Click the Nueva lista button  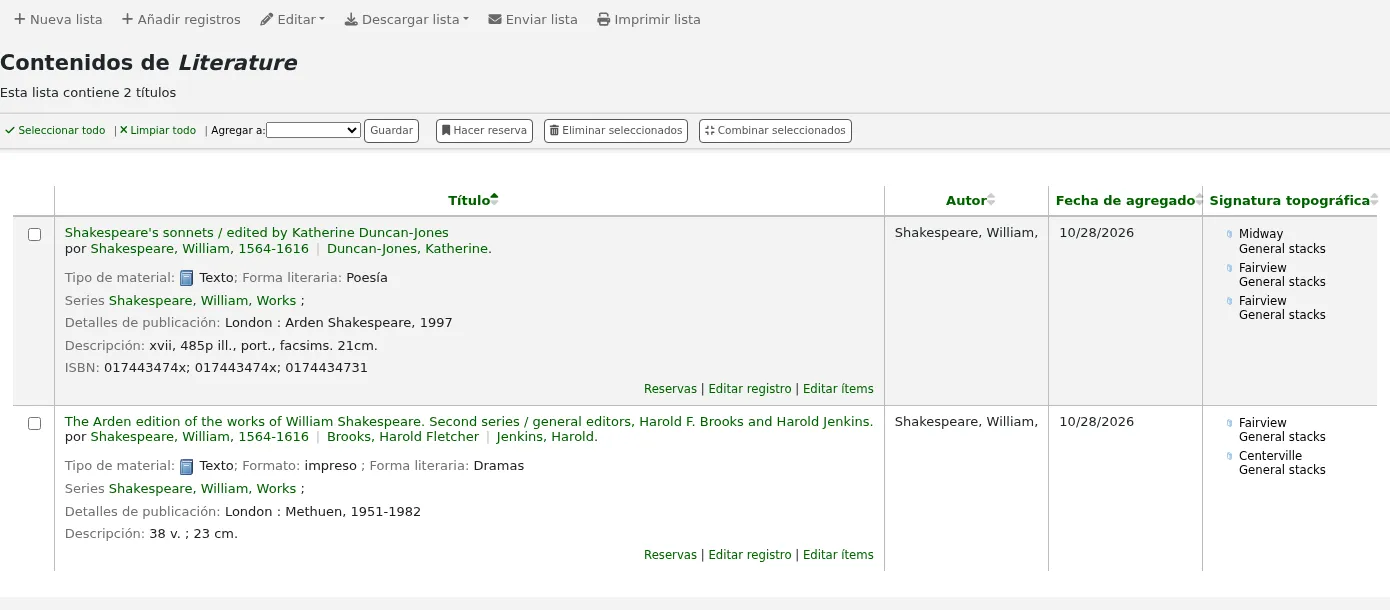(x=58, y=19)
